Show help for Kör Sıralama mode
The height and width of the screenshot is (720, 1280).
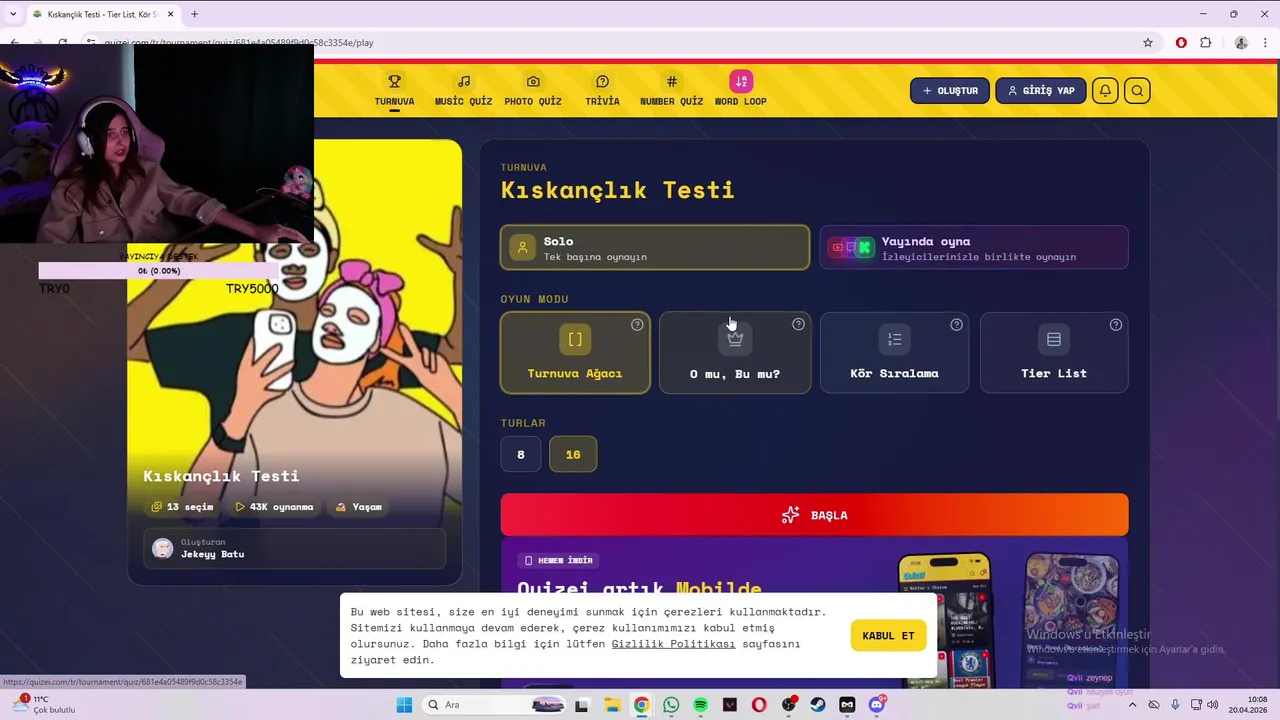click(956, 325)
